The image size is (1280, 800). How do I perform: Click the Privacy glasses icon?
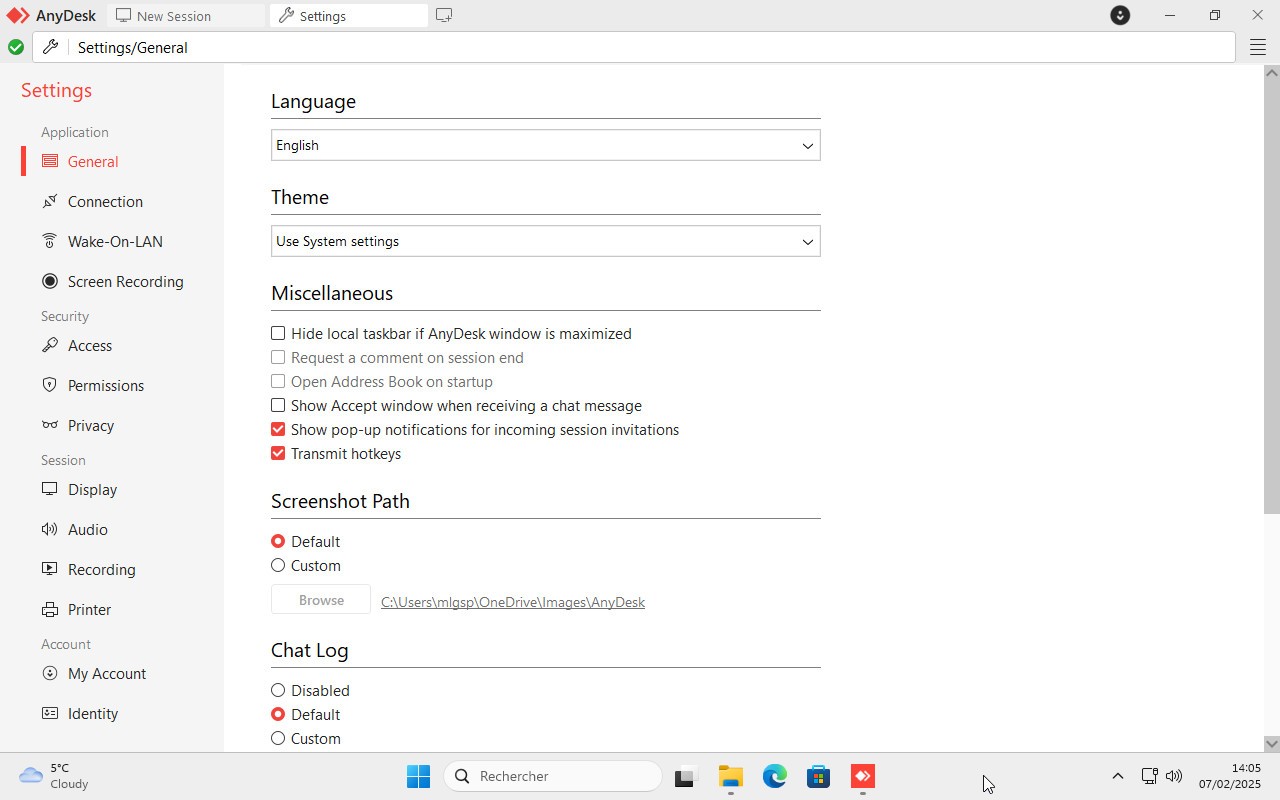[x=50, y=425]
